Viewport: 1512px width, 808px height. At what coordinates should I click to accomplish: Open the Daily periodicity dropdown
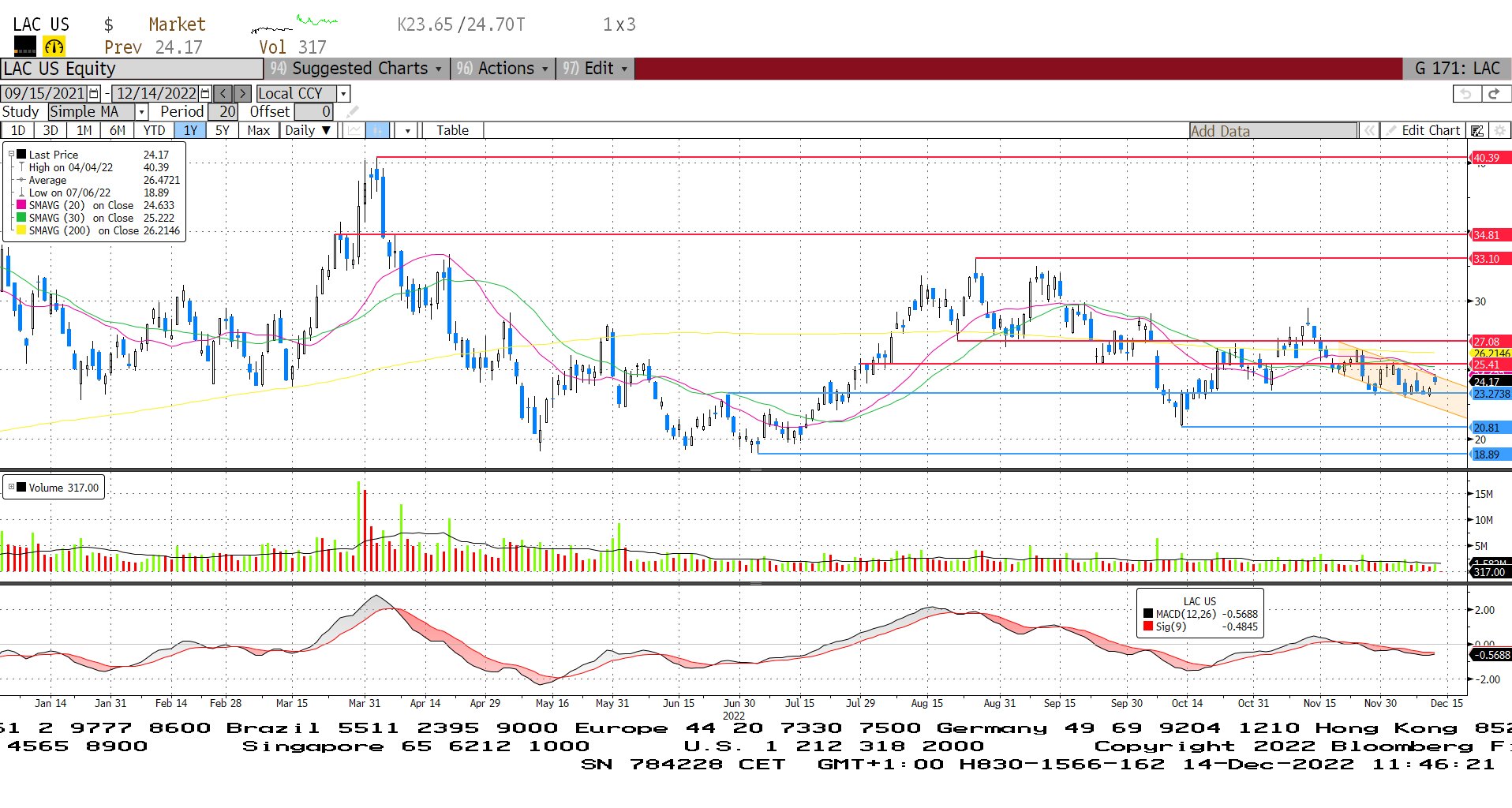coord(309,130)
